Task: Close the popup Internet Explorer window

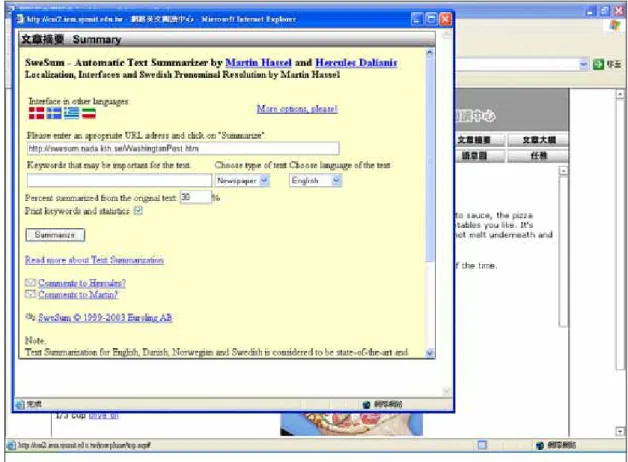Action: [x=445, y=19]
